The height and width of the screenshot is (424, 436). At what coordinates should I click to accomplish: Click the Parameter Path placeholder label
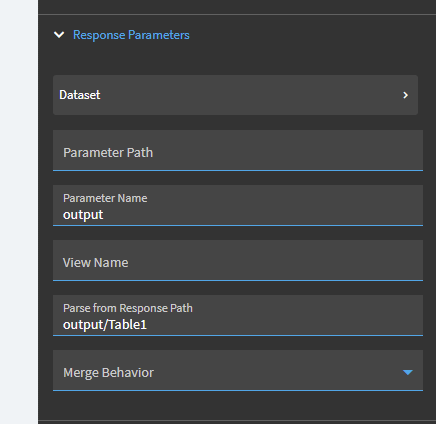point(108,153)
